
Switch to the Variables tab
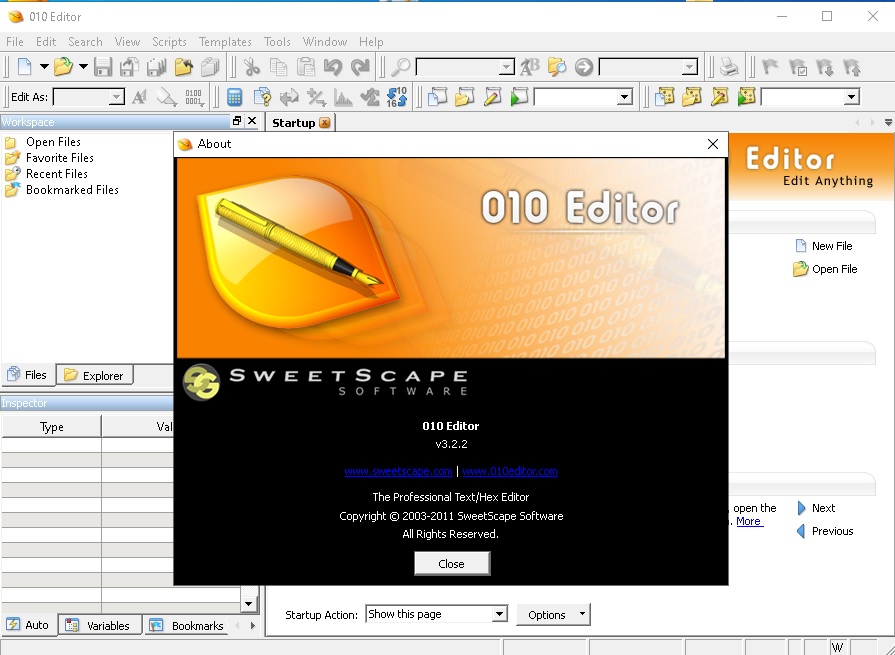click(x=99, y=624)
